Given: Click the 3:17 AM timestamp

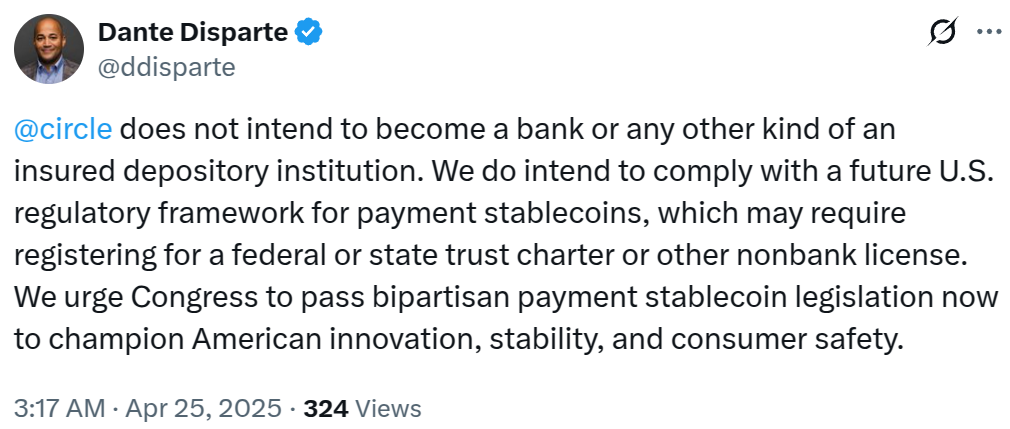Looking at the screenshot, I should click(x=60, y=408).
